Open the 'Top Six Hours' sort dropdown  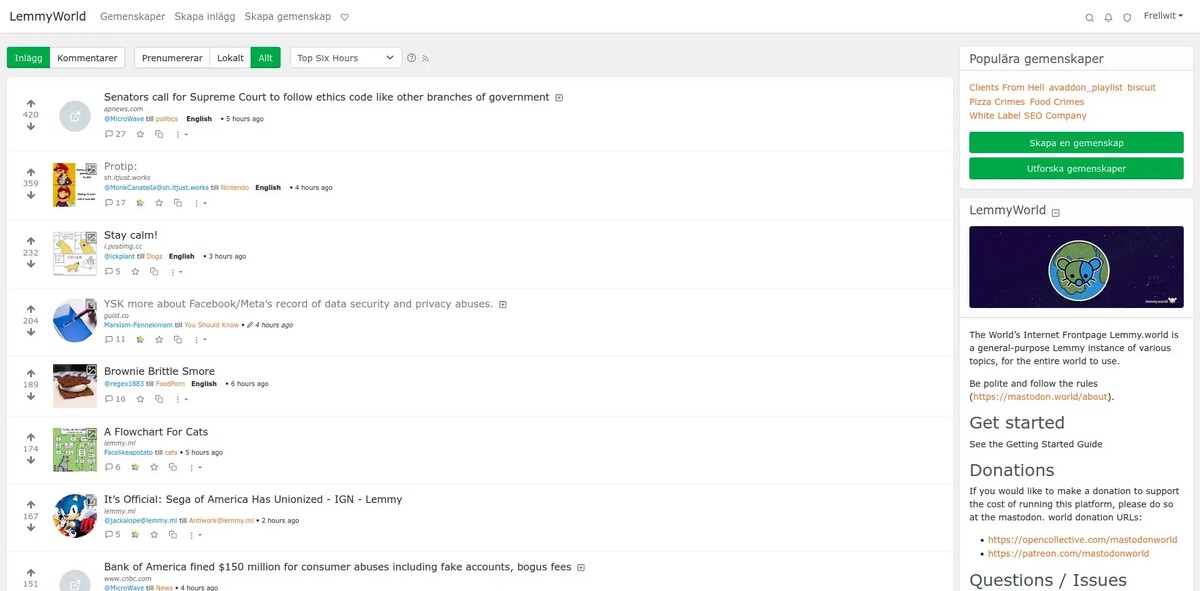coord(345,58)
